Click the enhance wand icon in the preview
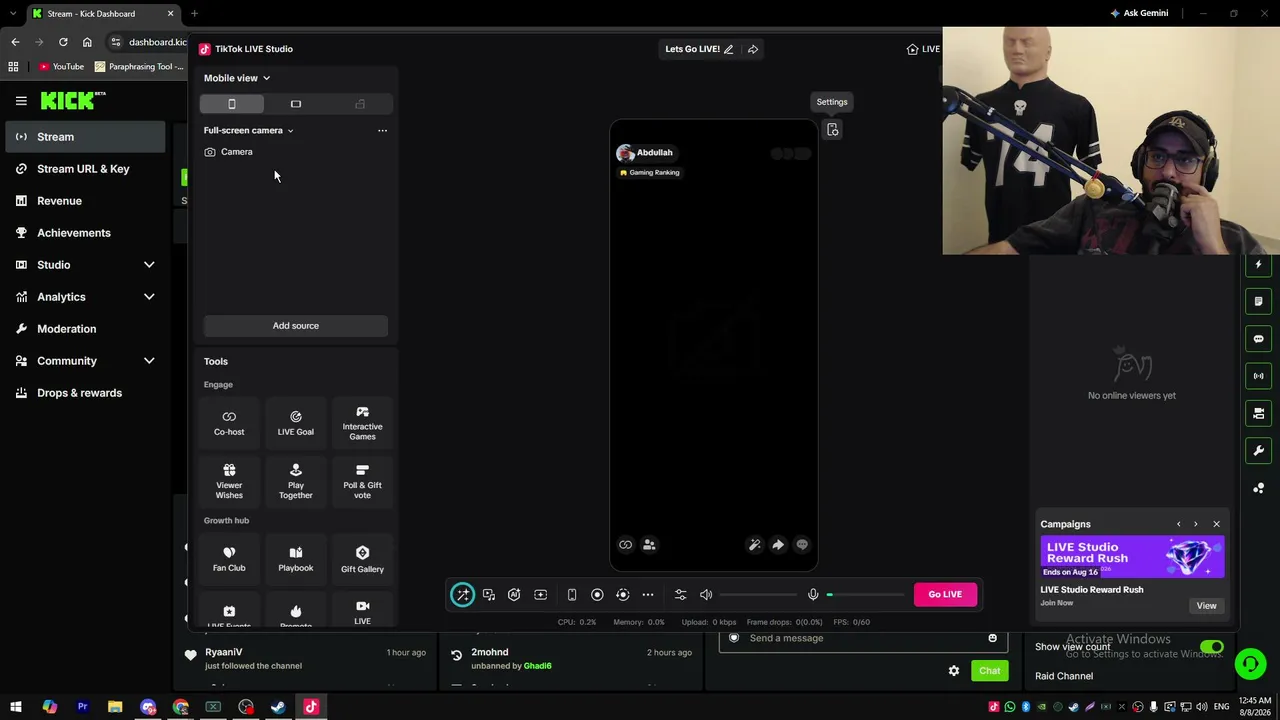Screen dimensions: 1280x720 tap(755, 545)
